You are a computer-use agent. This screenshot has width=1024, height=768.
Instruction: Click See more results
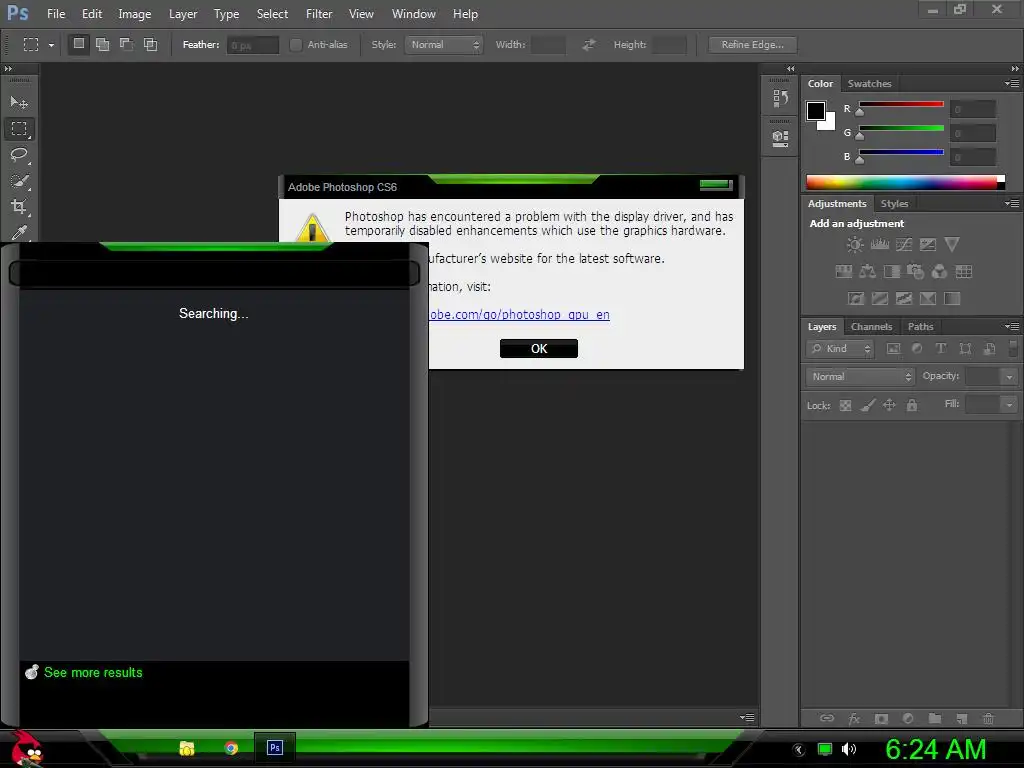[x=93, y=673]
